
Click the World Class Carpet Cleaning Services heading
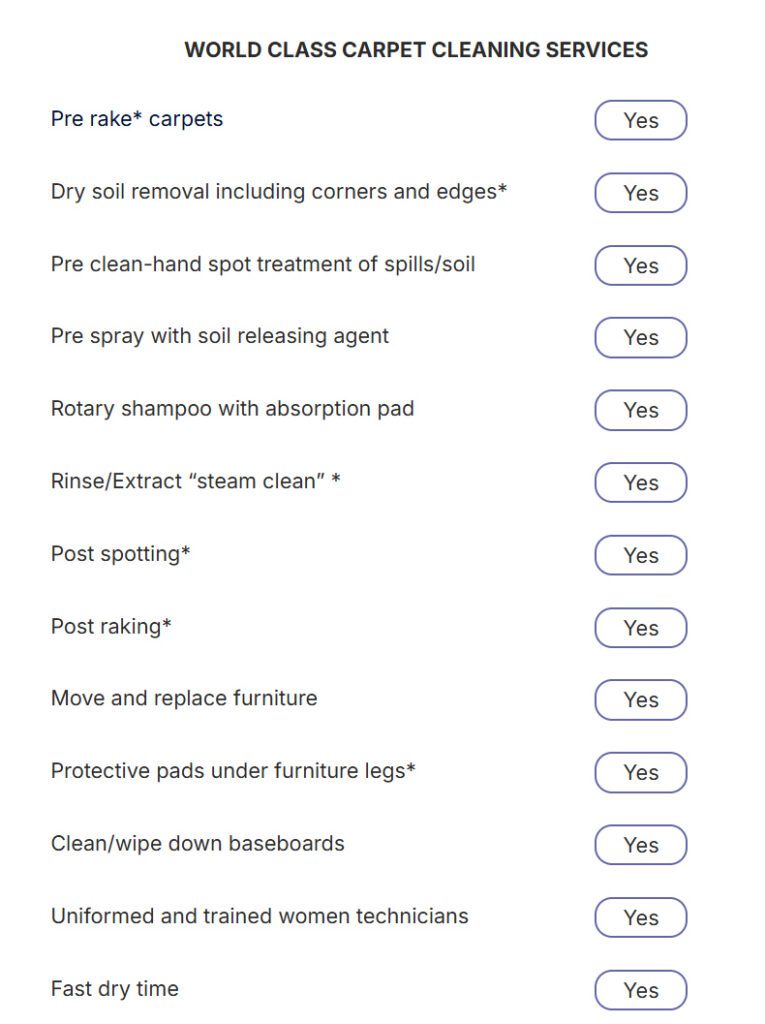coord(416,50)
